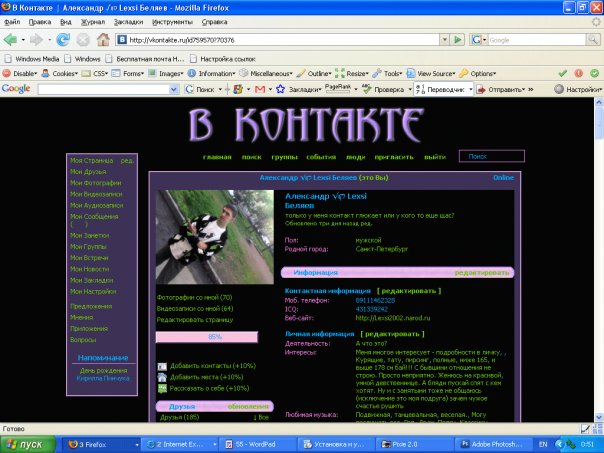Image resolution: width=604 pixels, height=453 pixels.
Task: Click the Google logo on toolbar
Action: tap(16, 89)
